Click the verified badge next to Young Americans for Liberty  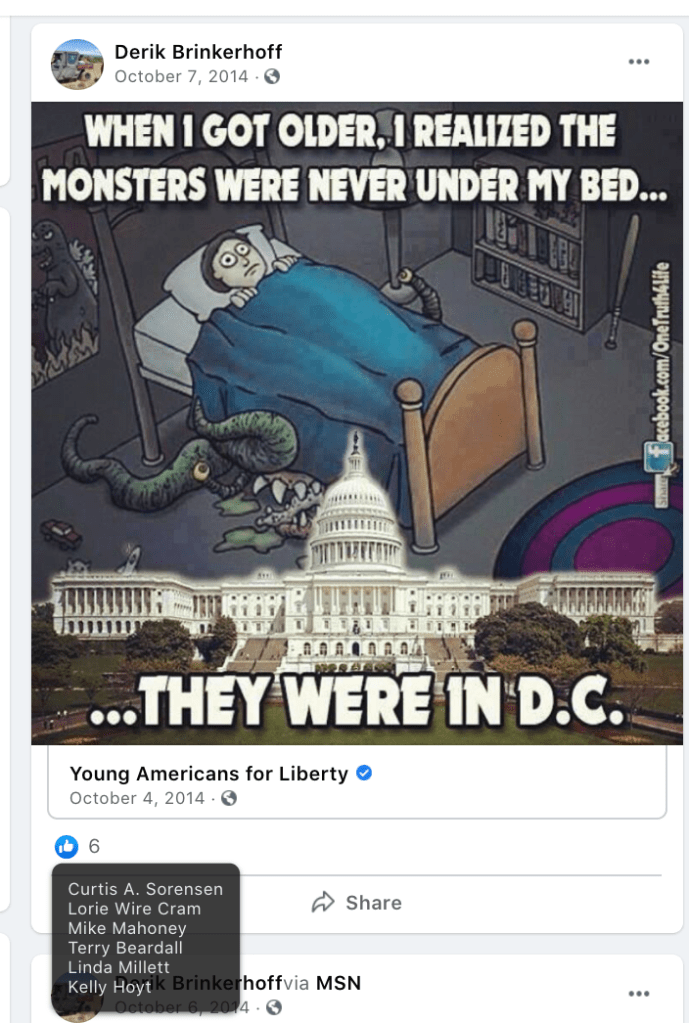[x=364, y=772]
